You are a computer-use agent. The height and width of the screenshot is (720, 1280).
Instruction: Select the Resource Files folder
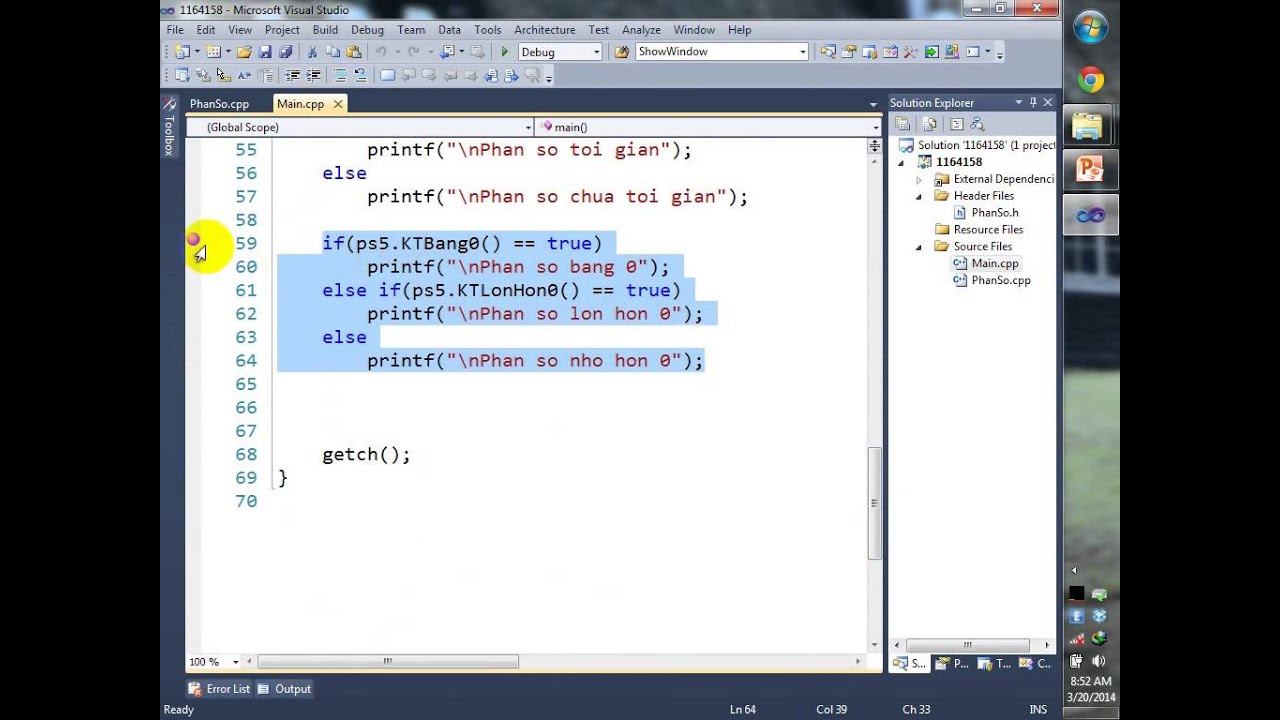coord(988,230)
